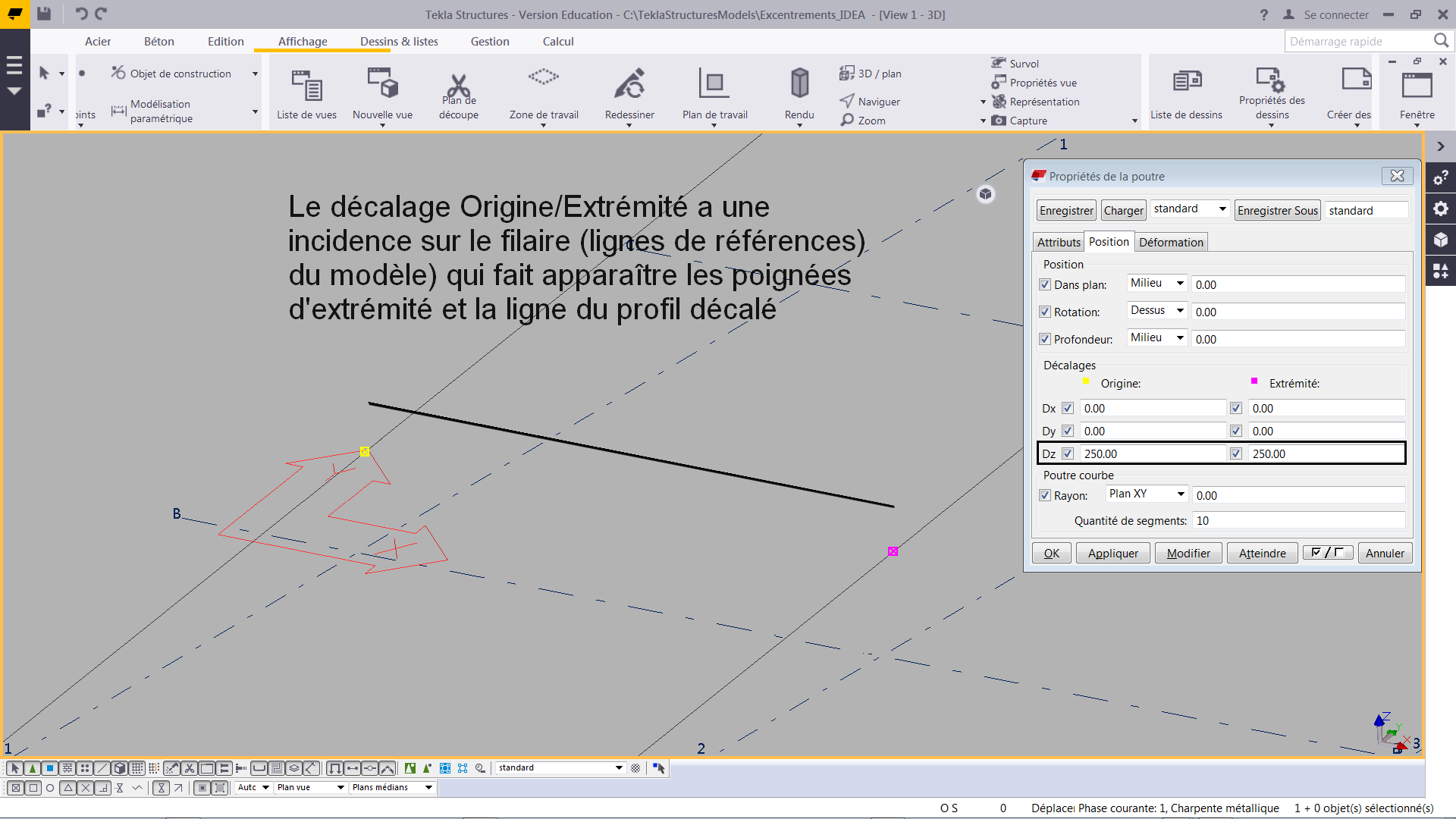
Task: Open the Profondeur Milieu dropdown
Action: [1156, 338]
